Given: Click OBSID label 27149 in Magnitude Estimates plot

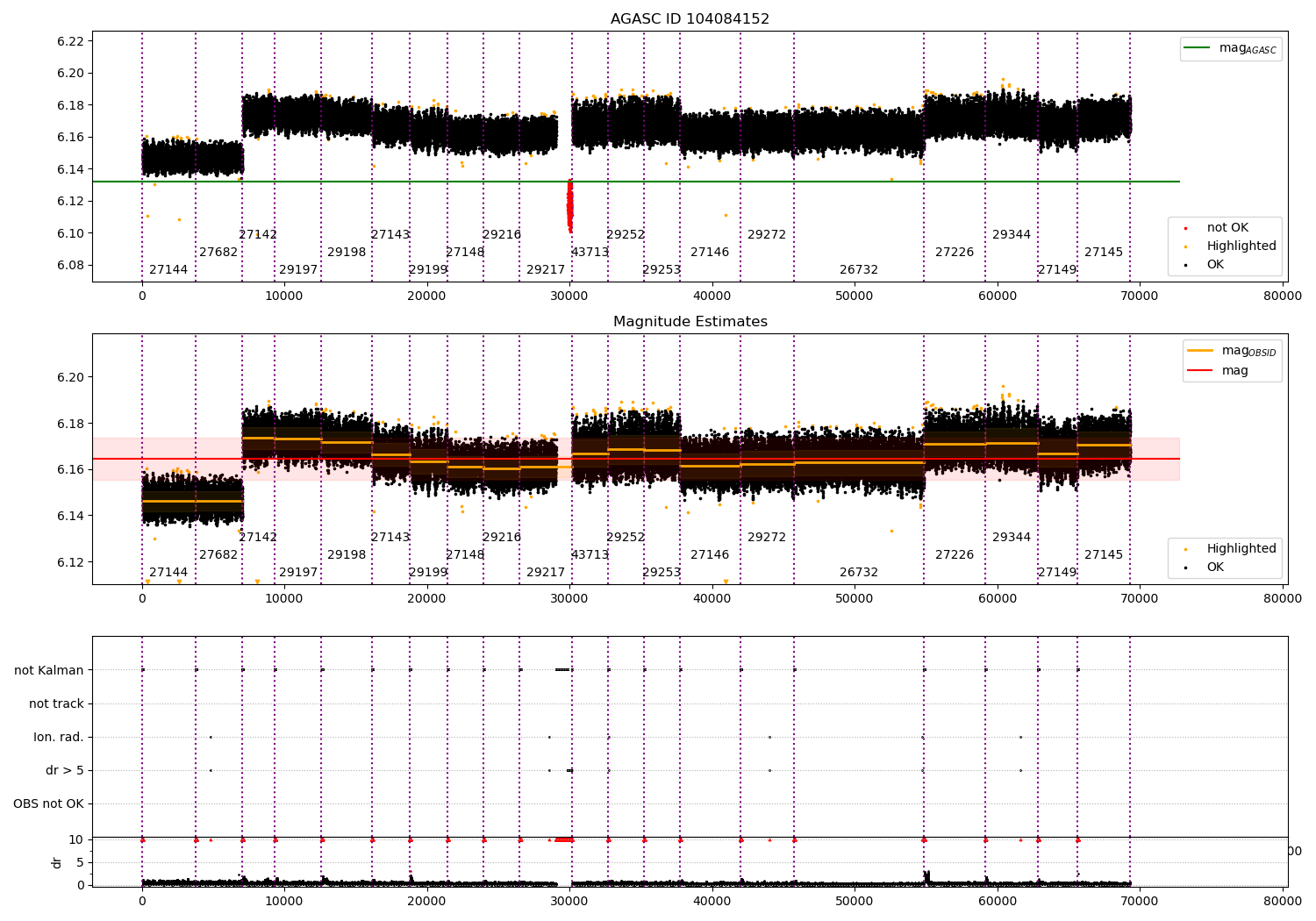Looking at the screenshot, I should pyautogui.click(x=1057, y=572).
